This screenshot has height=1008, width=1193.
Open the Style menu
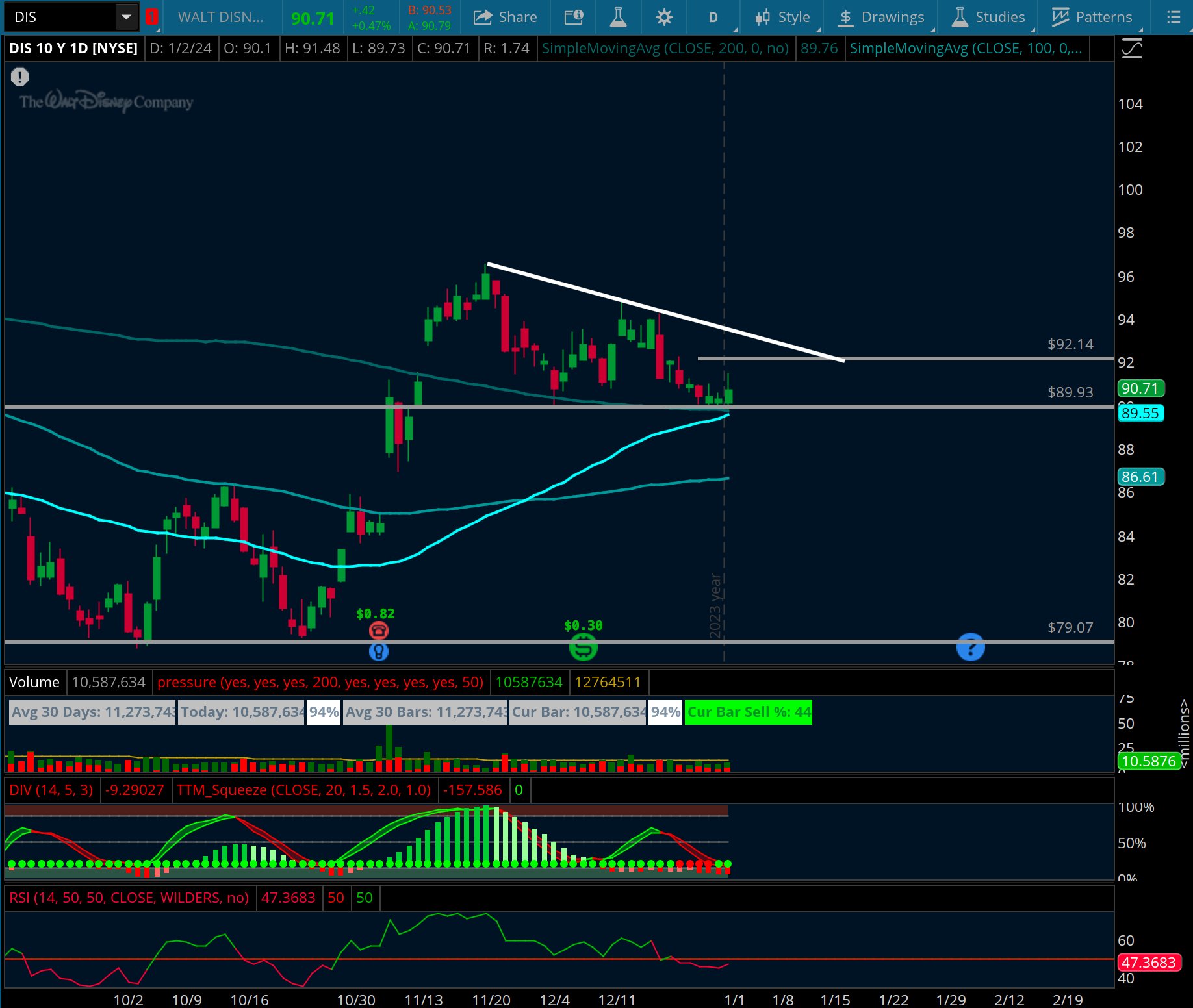pos(782,17)
